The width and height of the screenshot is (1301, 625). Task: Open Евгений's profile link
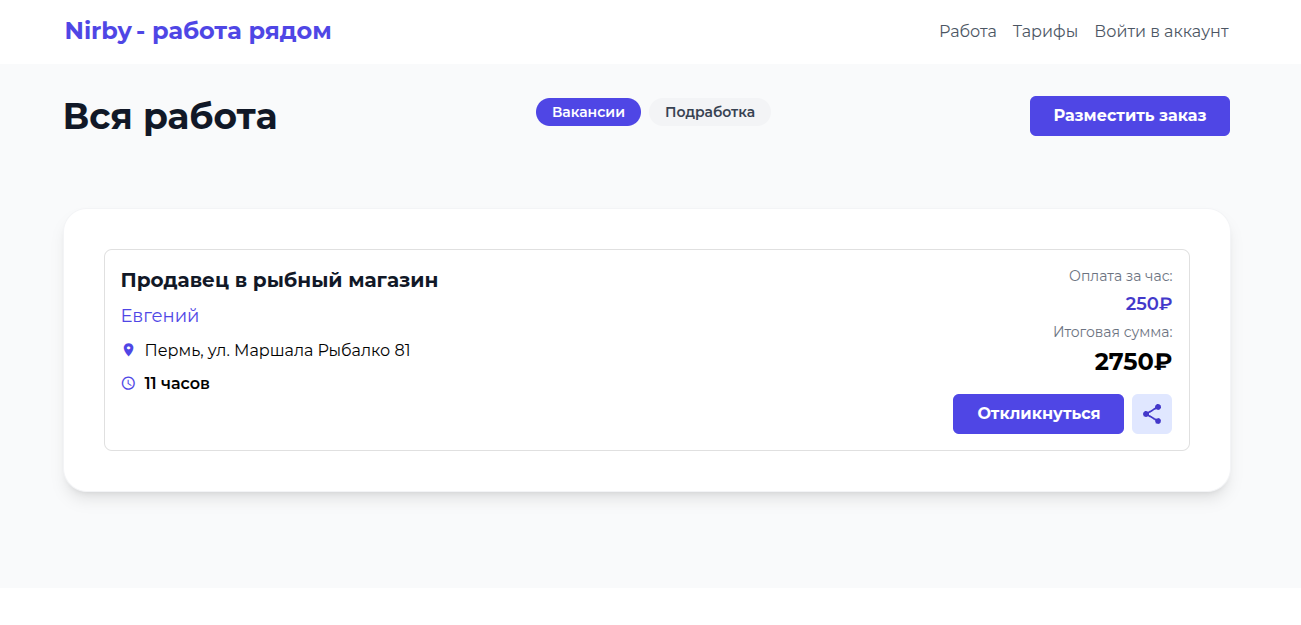[x=158, y=315]
